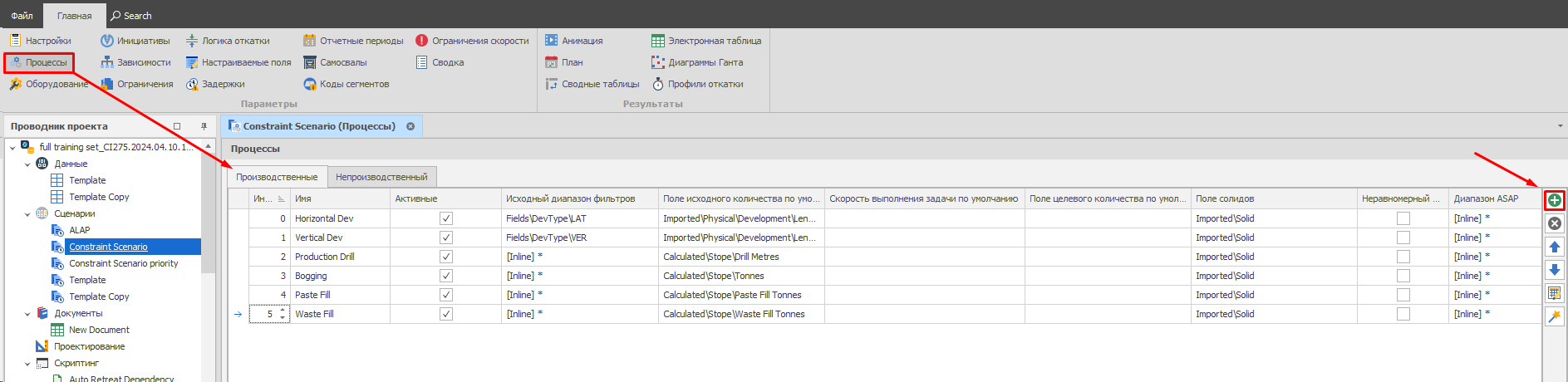
Task: Select Constraint Scenario priority in tree
Action: click(x=123, y=263)
